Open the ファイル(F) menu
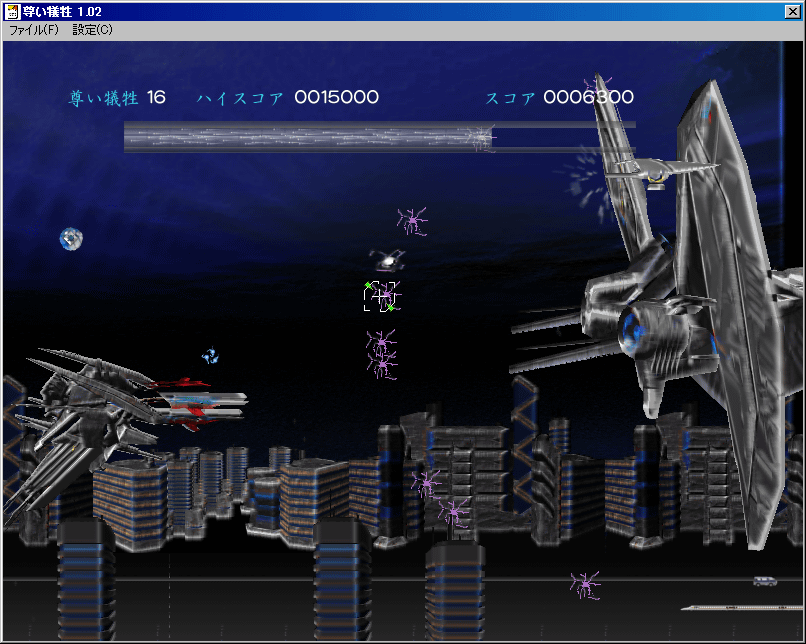The image size is (806, 644). [x=34, y=30]
